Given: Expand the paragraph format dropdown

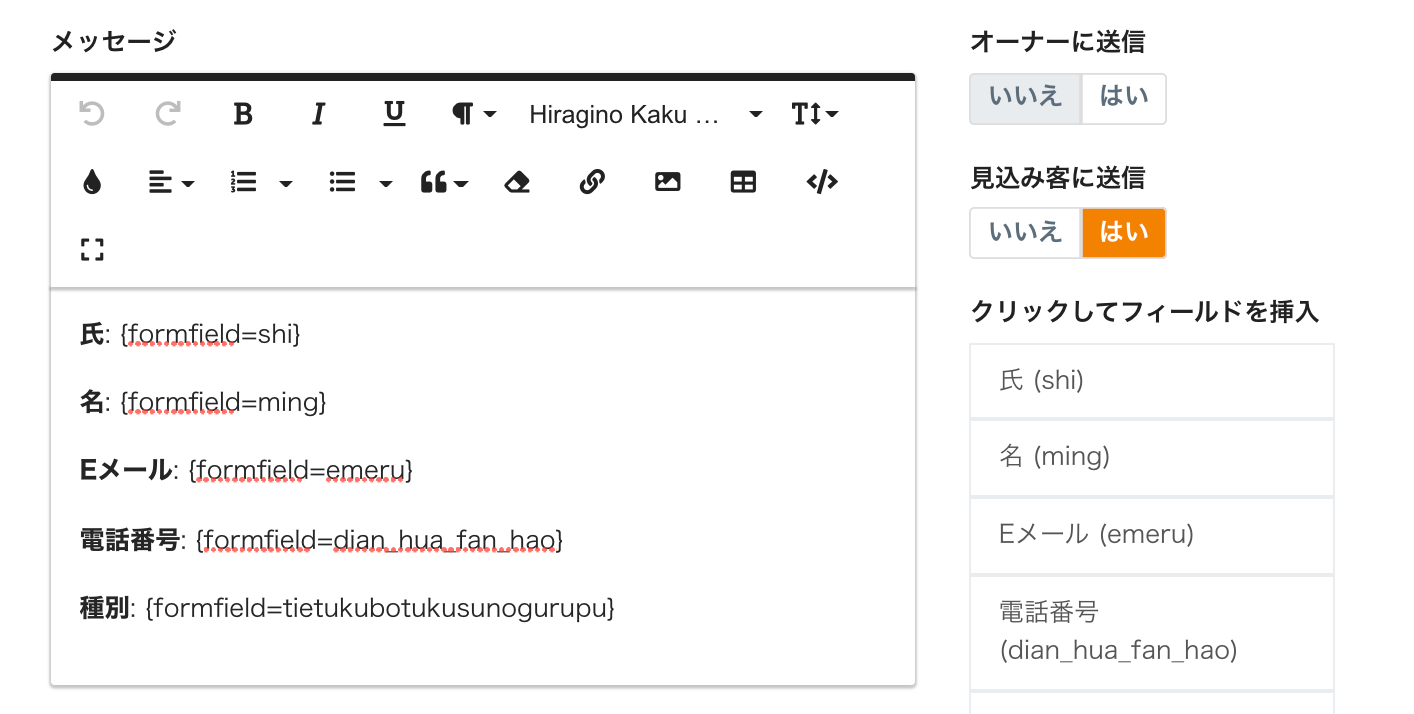Looking at the screenshot, I should tap(473, 115).
